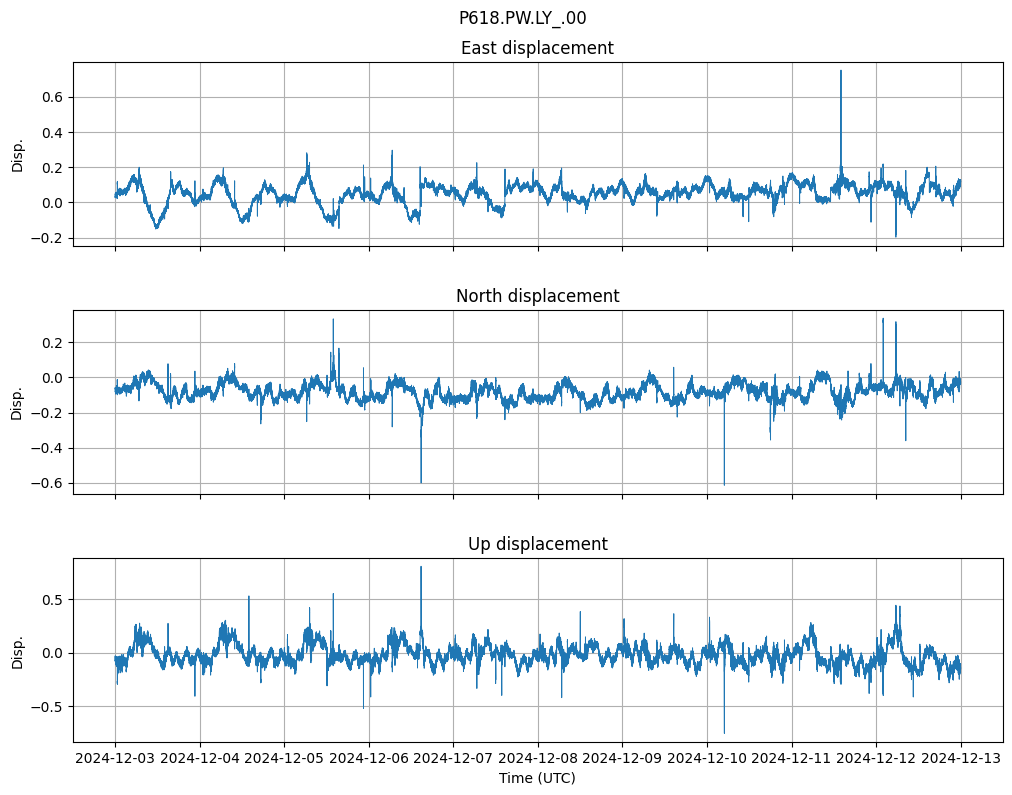Click the East plot's Disp. y-axis label
Viewport: 1012px width, 795px height.
18,155
